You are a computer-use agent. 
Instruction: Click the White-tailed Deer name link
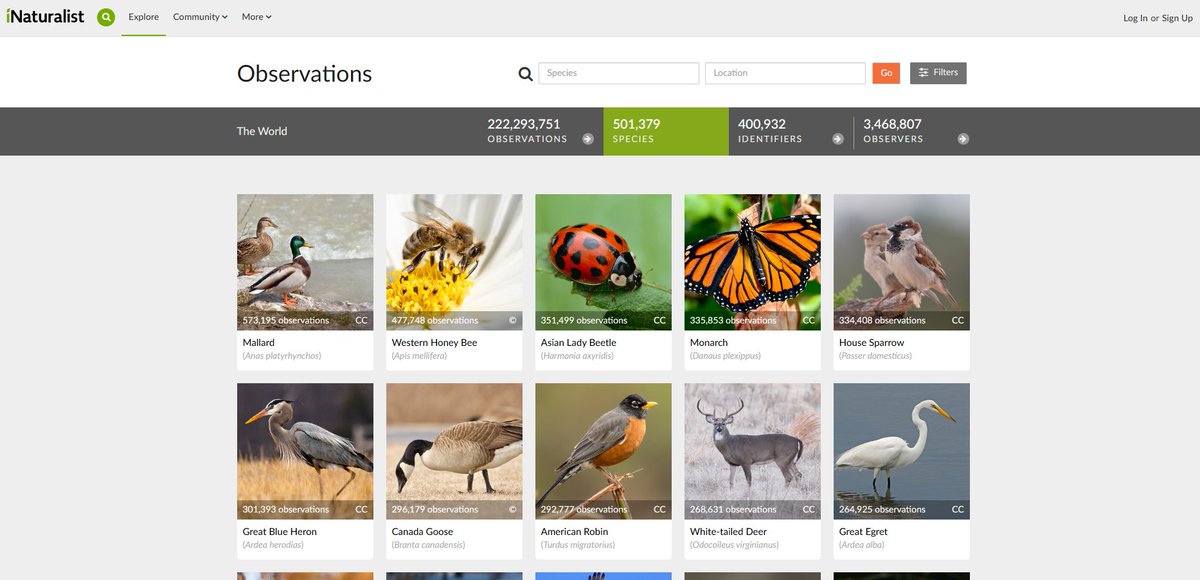point(728,532)
